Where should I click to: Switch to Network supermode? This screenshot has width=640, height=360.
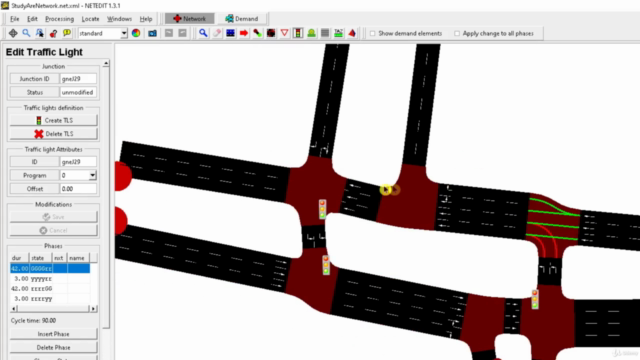coord(189,19)
